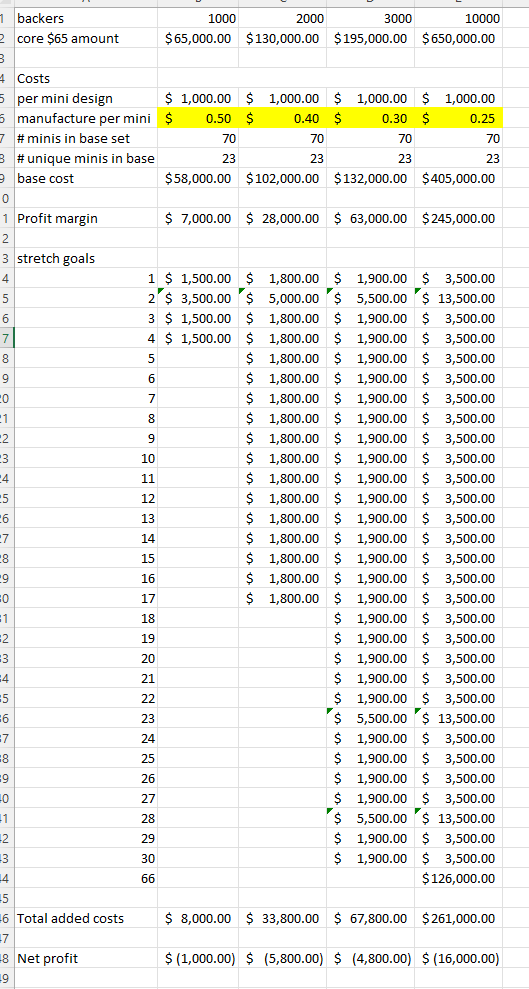Click the 'per mini design' label cell
Screen dimensions: 529x989
[86, 98]
